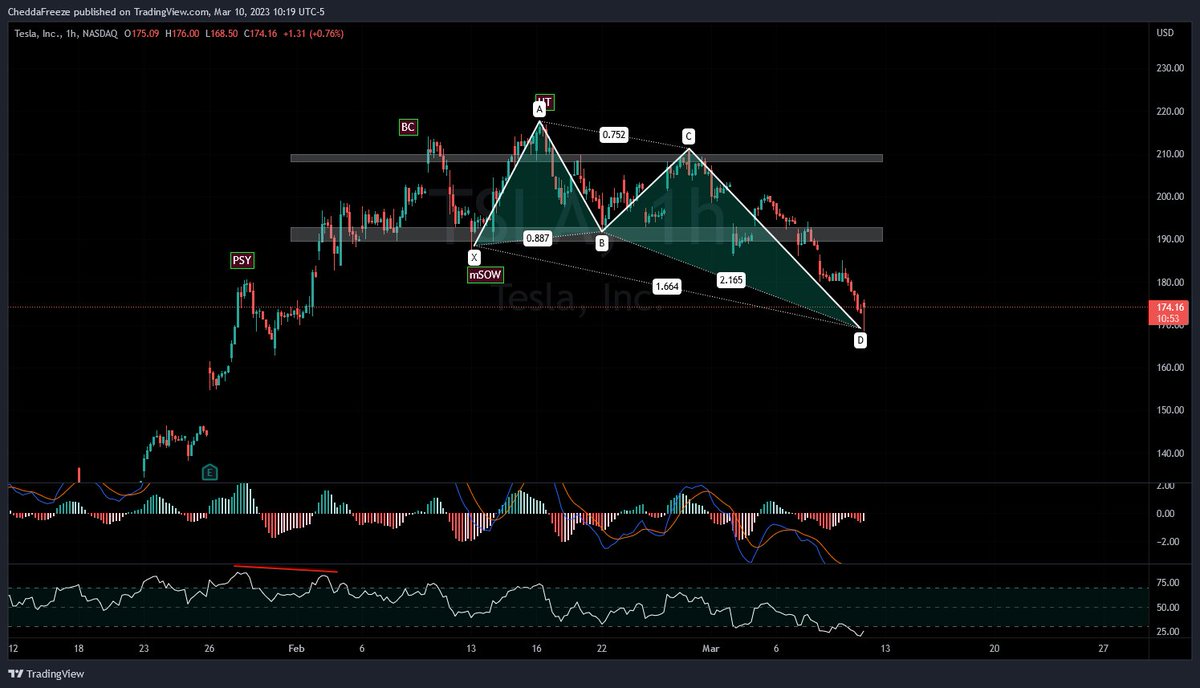Click the lower grey support zone rectangle

[x=586, y=234]
